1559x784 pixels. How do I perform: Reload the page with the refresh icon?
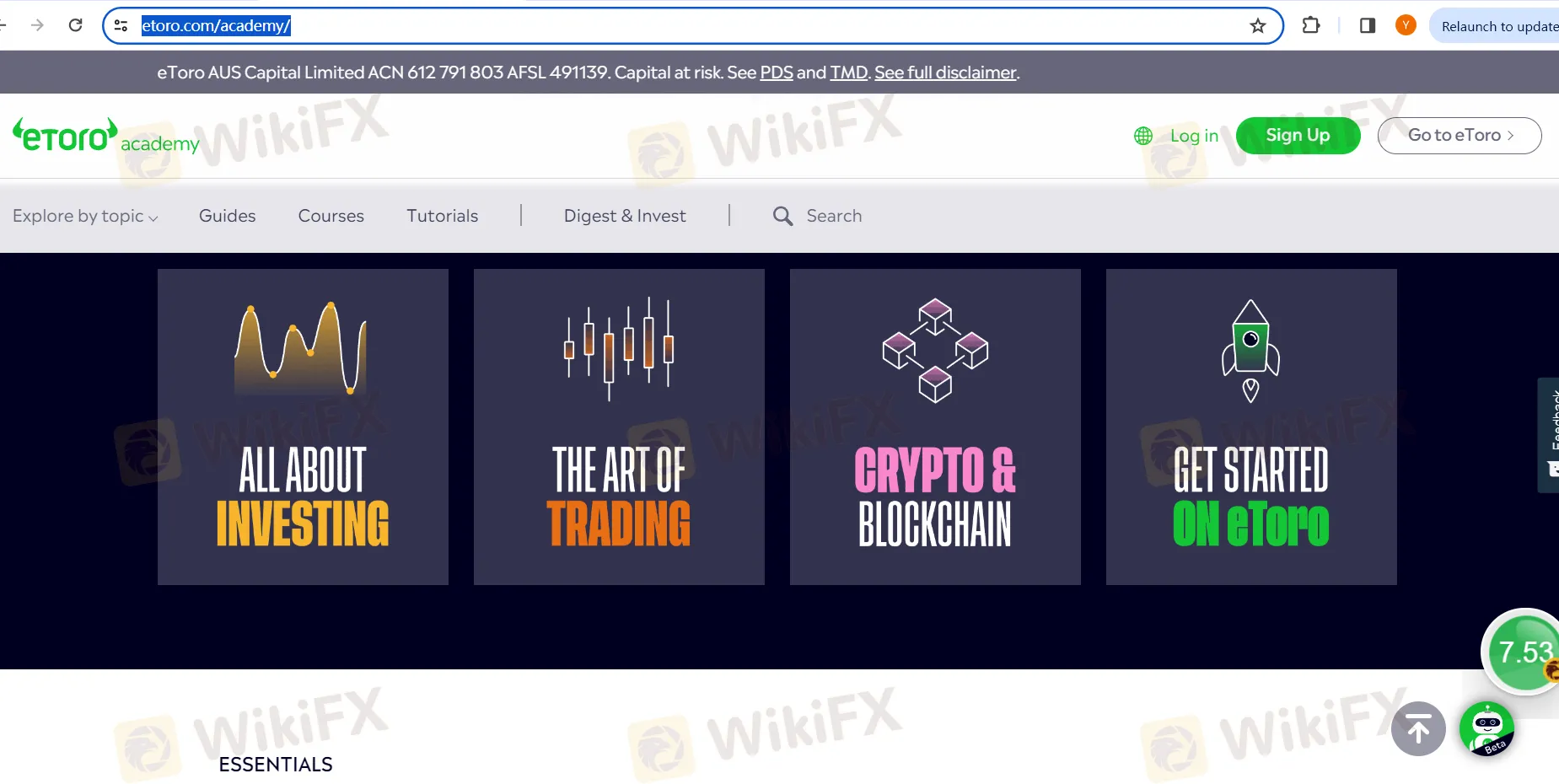coord(75,25)
